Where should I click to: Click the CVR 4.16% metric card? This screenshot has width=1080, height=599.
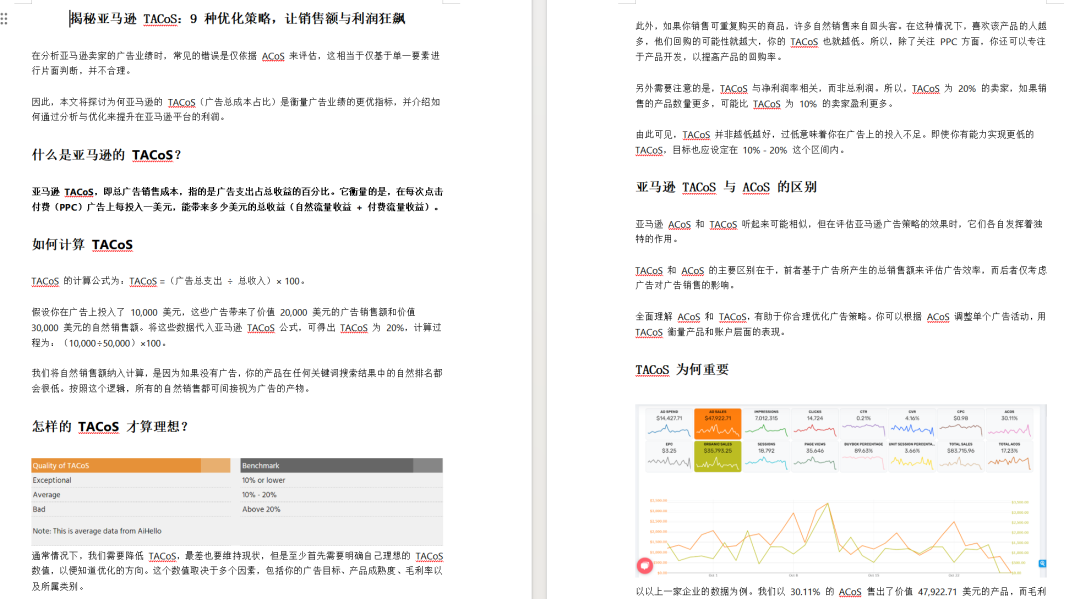912,423
